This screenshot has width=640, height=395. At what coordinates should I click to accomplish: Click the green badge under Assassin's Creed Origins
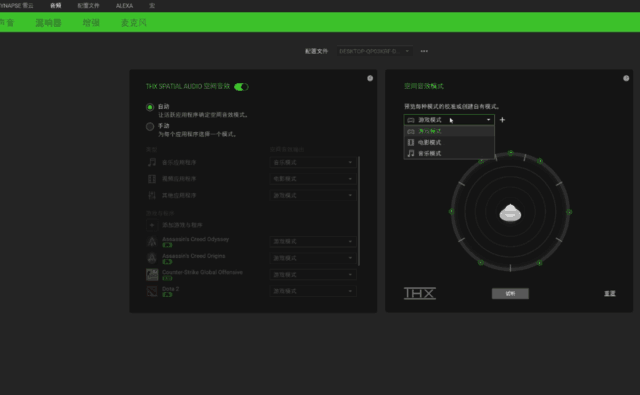click(167, 262)
